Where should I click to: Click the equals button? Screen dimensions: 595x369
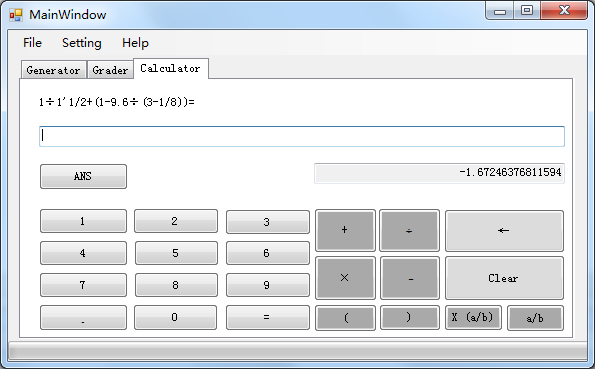tap(268, 317)
